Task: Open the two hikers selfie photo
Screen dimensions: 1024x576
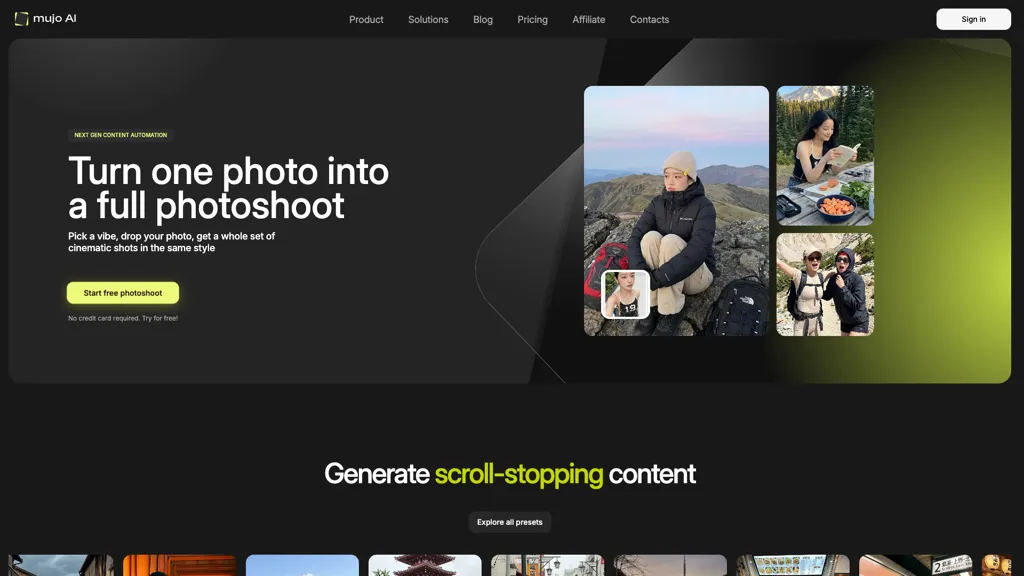Action: coord(825,285)
